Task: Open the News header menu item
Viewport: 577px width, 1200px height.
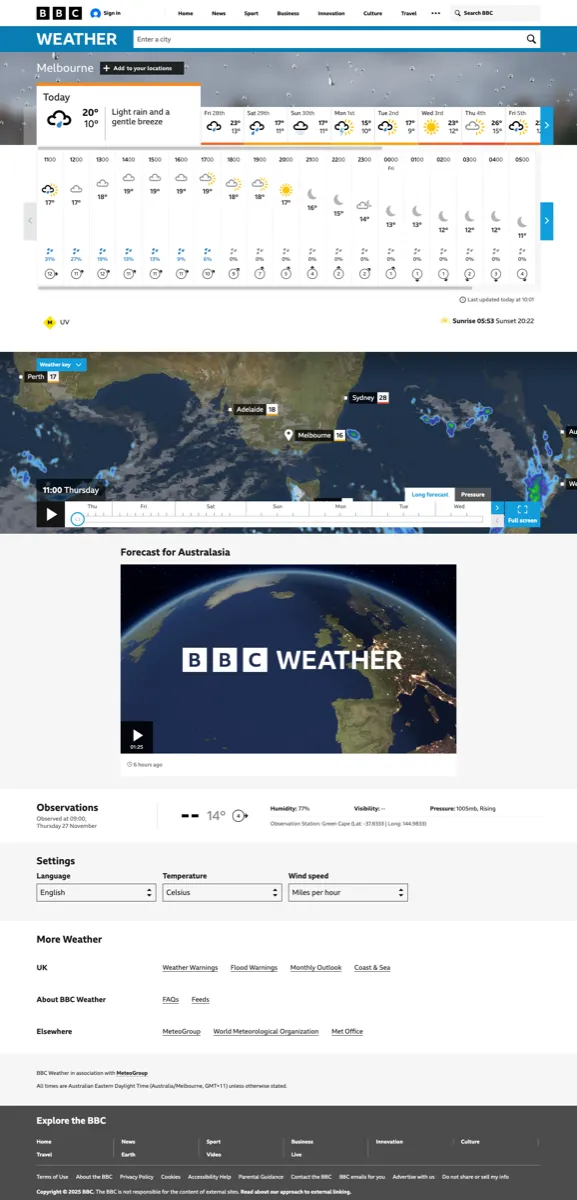Action: (219, 14)
